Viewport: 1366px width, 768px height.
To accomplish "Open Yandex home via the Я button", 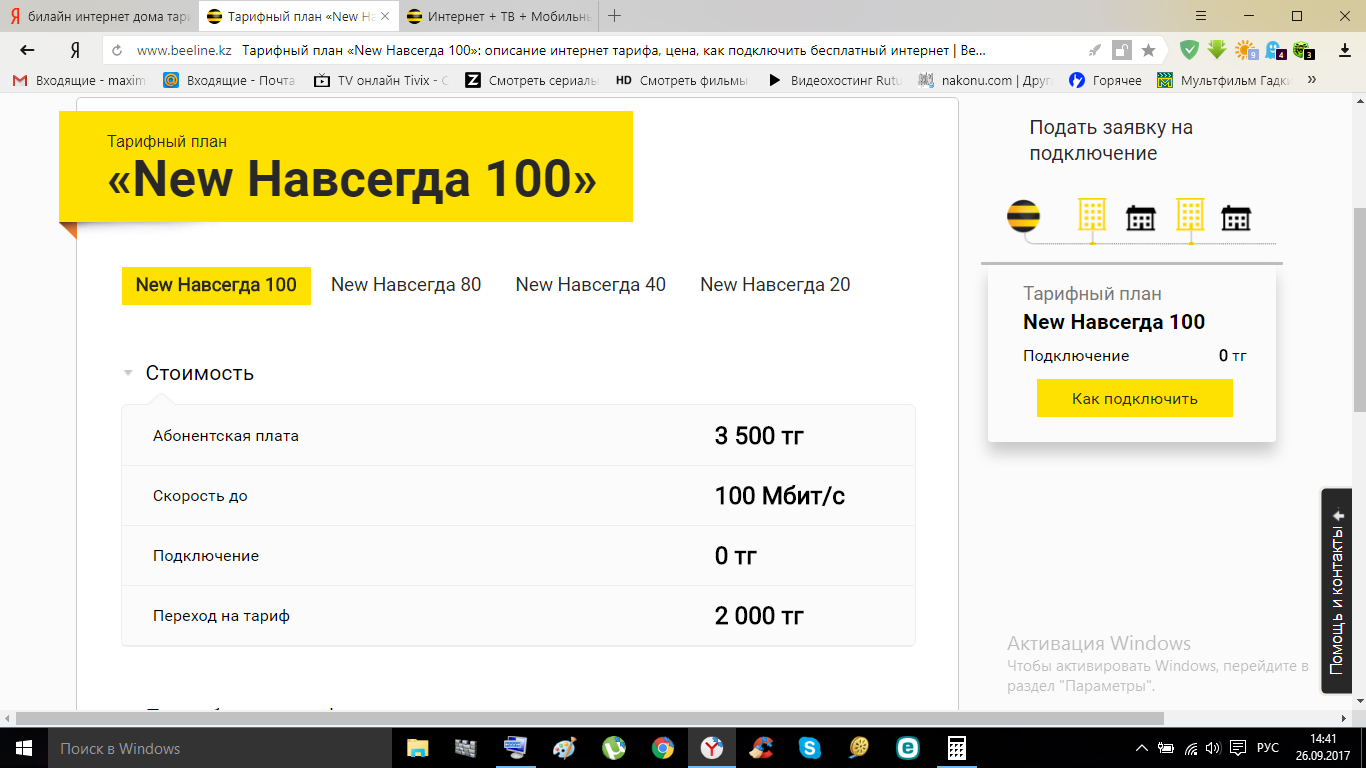I will pos(75,50).
